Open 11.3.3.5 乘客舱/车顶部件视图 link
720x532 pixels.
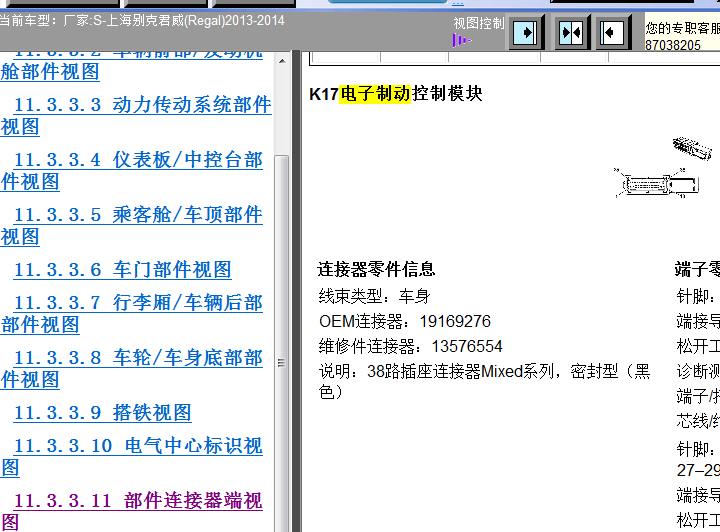(132, 225)
